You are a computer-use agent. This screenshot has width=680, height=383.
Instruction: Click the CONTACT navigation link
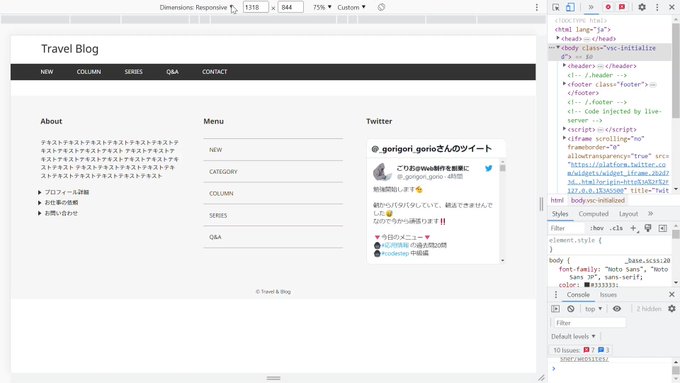[214, 72]
